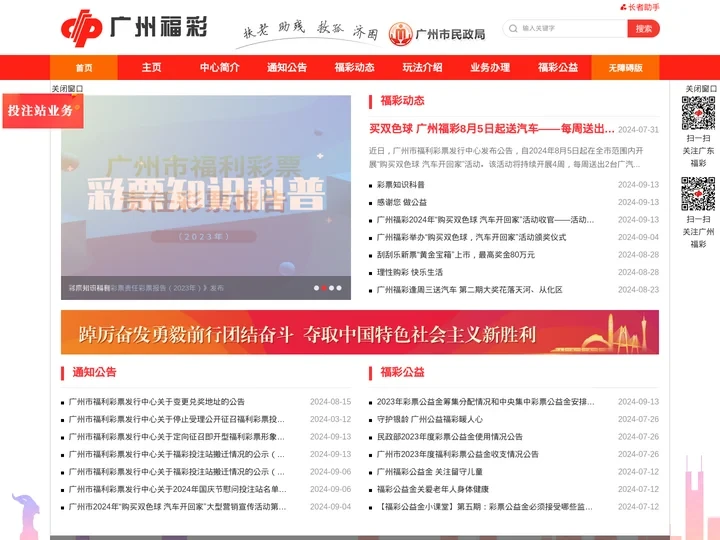This screenshot has height=540, width=720.
Task: Open 民政部2023年度彩票公益金使用情况公告
Action: (x=450, y=437)
